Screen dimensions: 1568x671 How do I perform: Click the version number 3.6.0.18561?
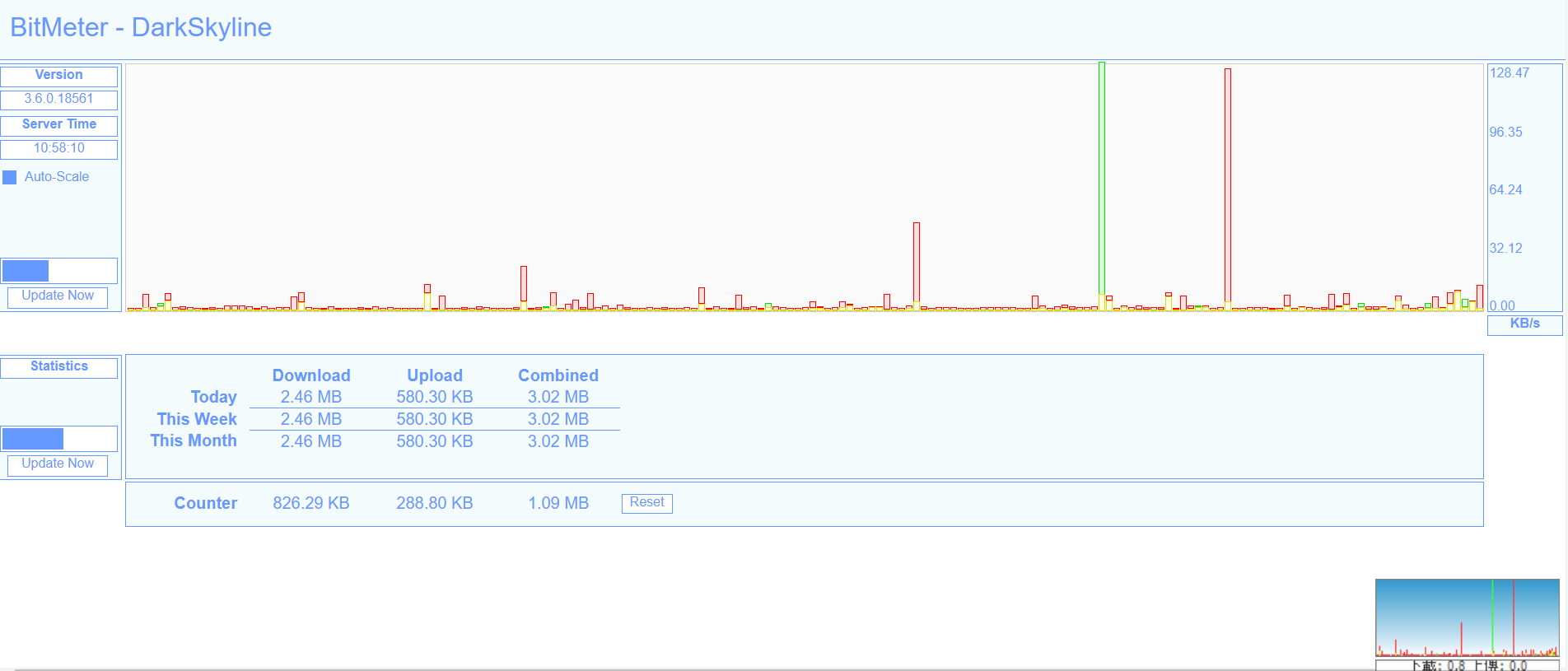coord(59,100)
